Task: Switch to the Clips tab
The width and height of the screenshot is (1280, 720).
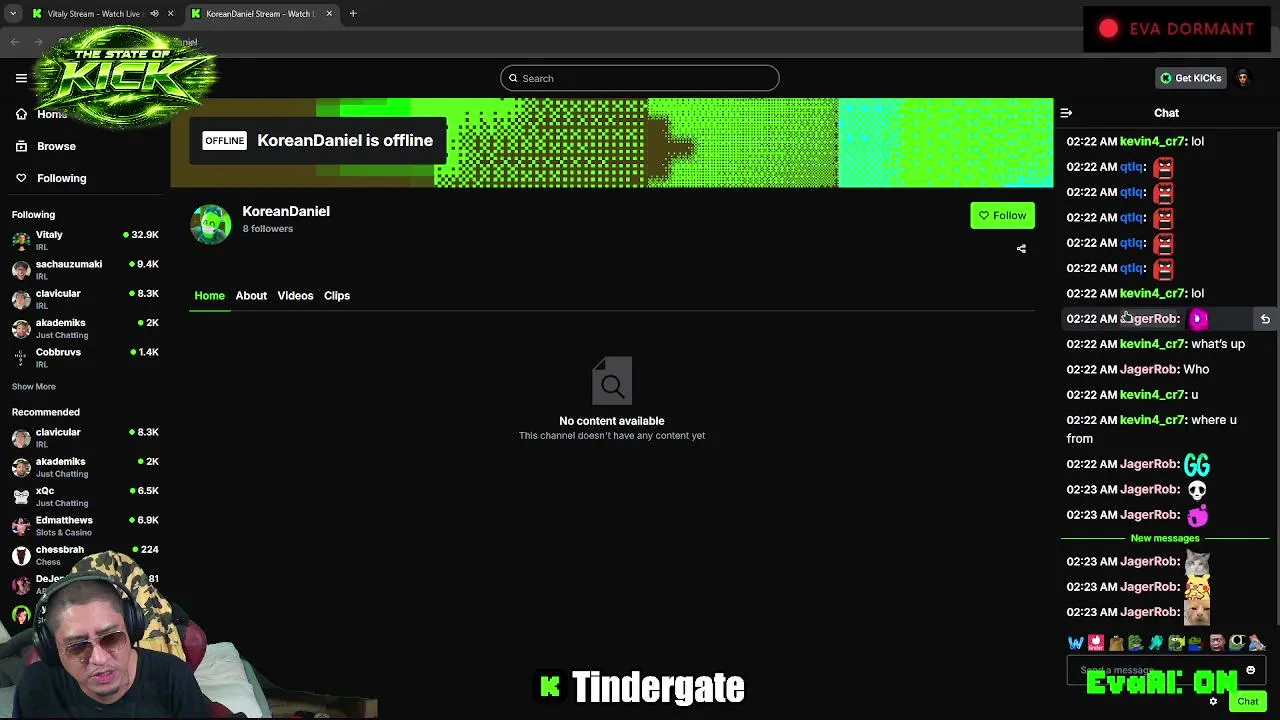Action: pyautogui.click(x=337, y=296)
